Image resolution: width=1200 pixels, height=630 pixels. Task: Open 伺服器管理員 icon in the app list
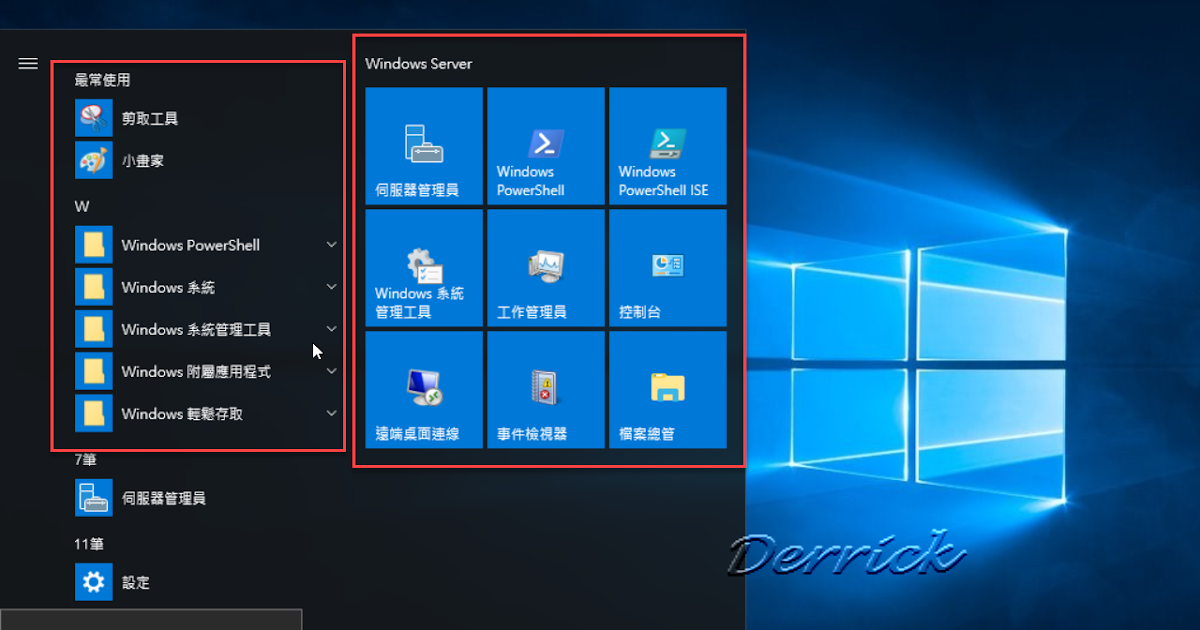pyautogui.click(x=94, y=497)
